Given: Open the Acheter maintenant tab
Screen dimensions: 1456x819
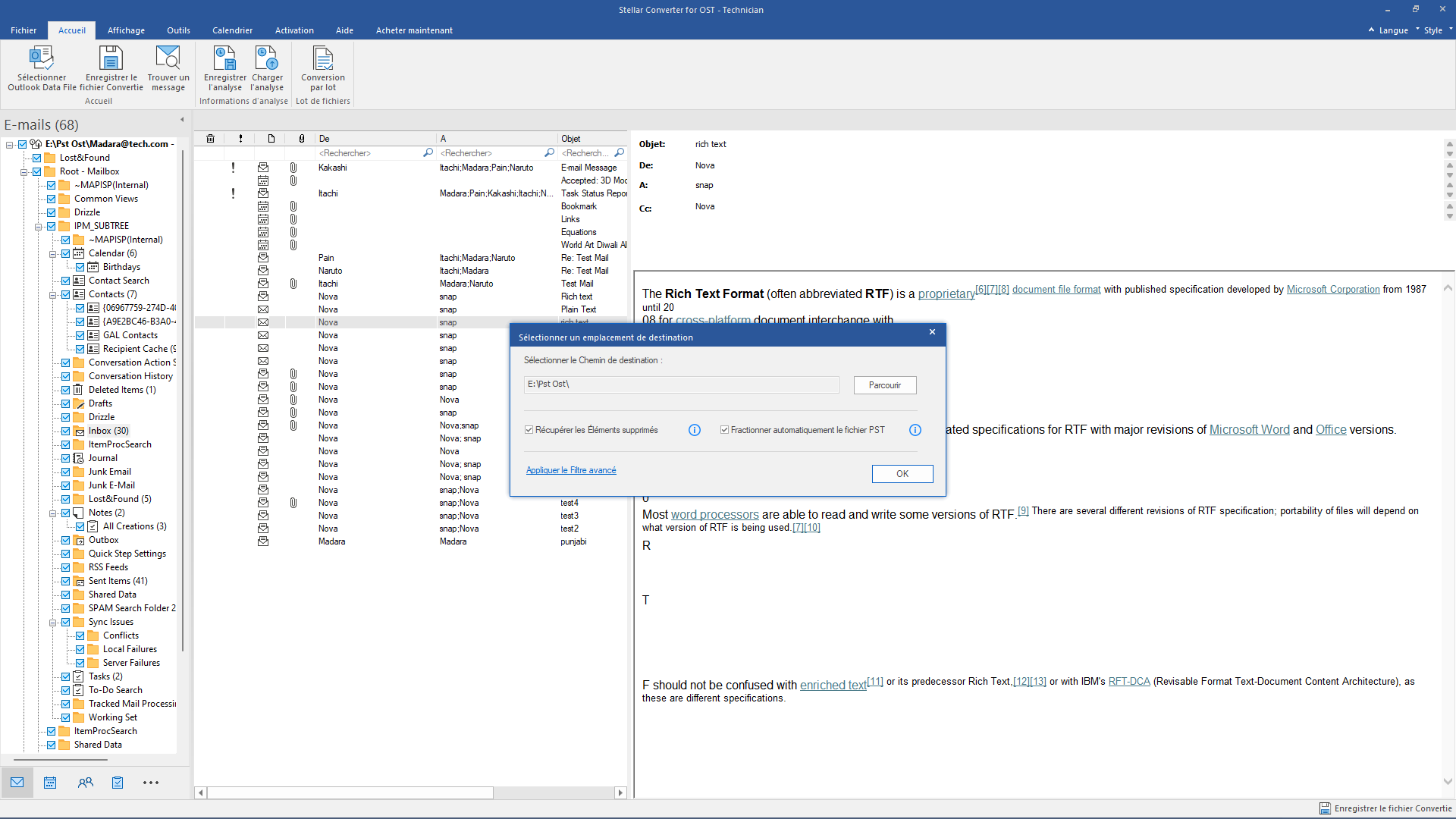Looking at the screenshot, I should point(414,30).
